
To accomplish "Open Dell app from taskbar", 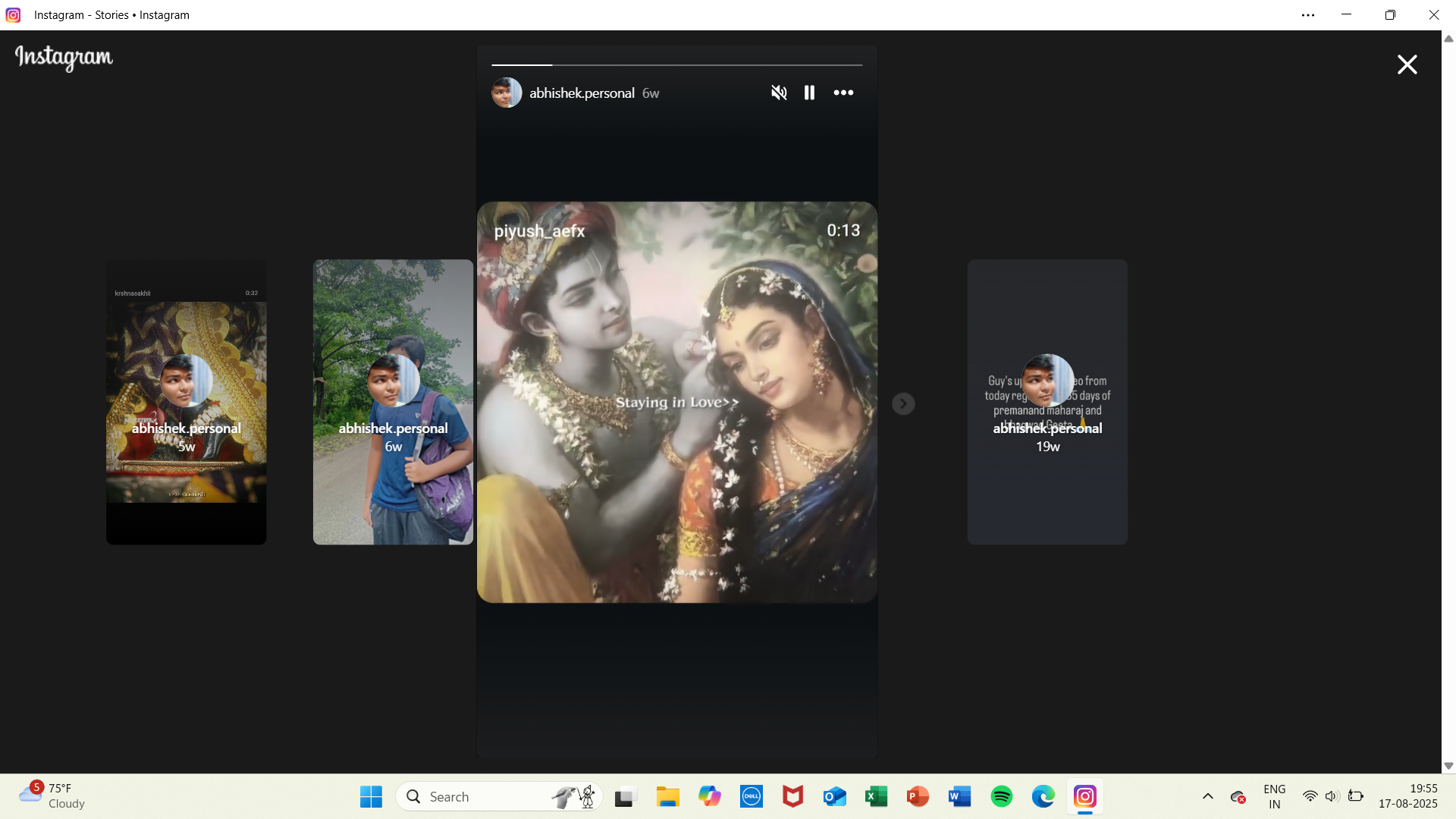I will [752, 797].
